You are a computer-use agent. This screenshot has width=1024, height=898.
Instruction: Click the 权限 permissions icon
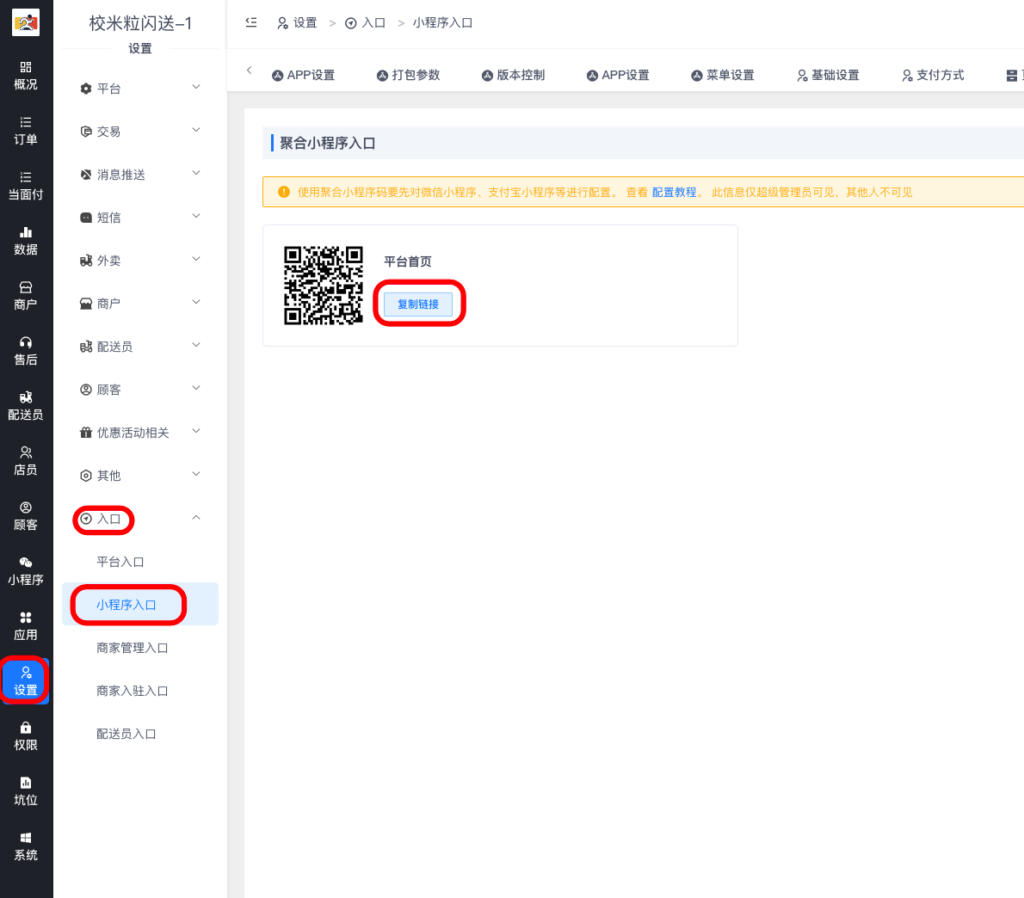26,737
